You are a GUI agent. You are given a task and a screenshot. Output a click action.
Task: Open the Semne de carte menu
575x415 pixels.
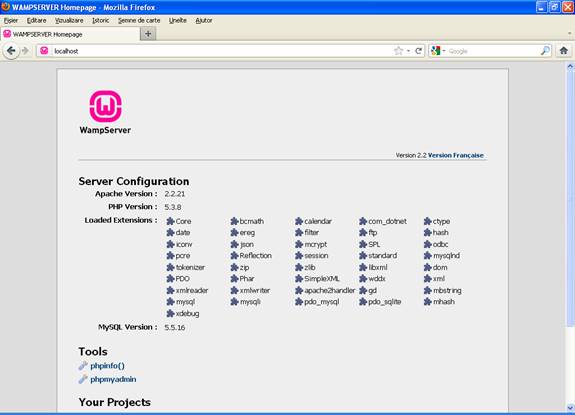click(139, 21)
